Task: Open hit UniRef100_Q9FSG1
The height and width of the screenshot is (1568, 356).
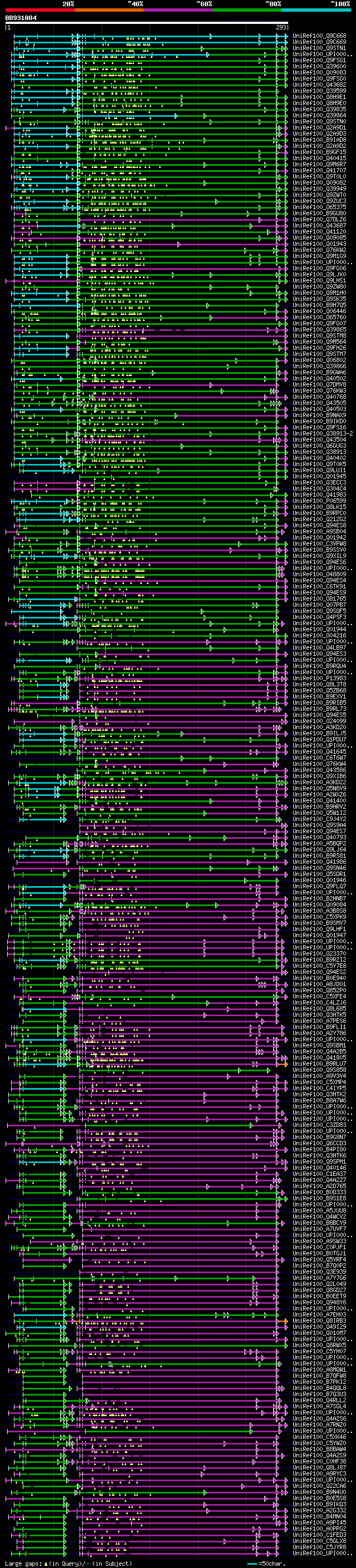Action: [319, 60]
